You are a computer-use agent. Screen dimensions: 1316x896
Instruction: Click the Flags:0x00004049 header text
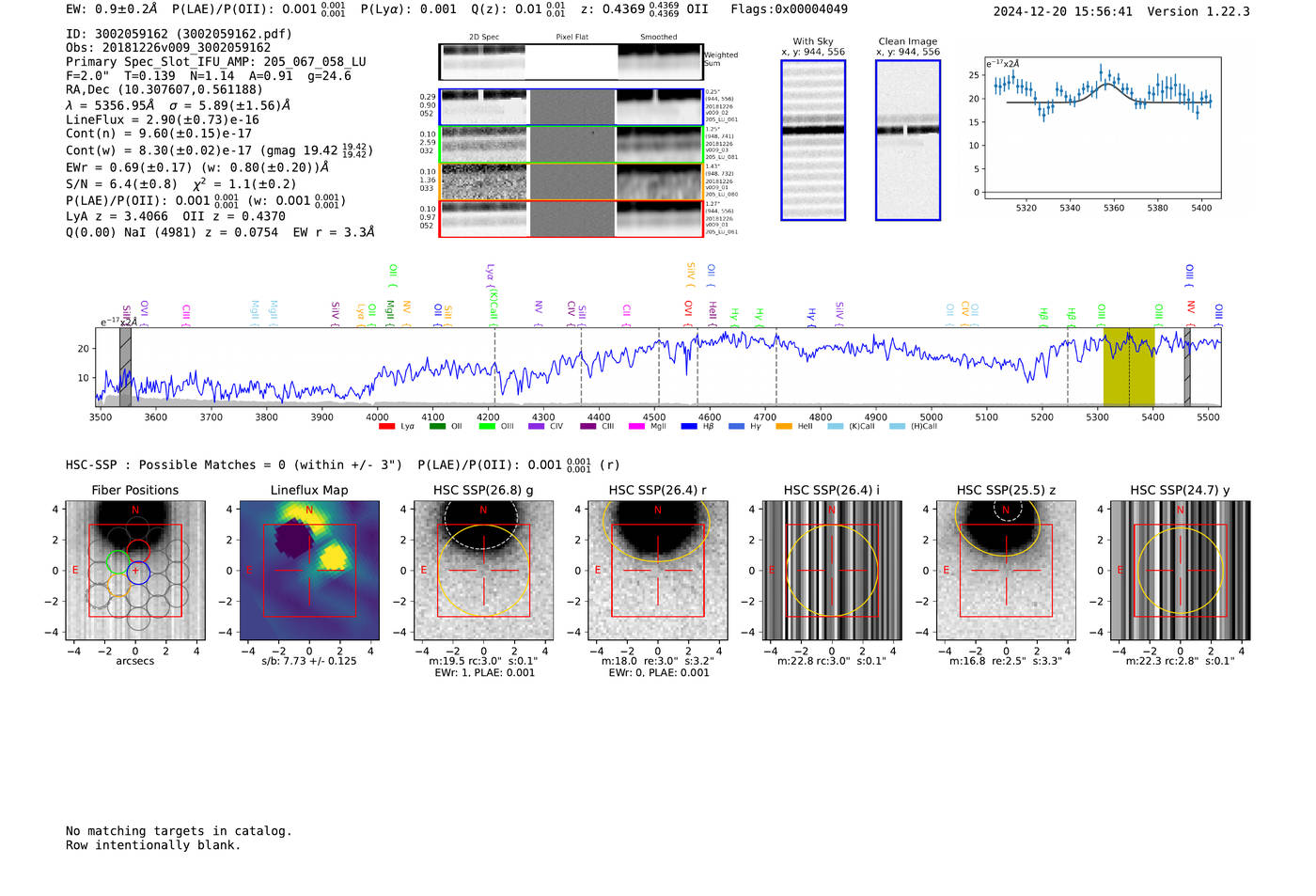789,9
